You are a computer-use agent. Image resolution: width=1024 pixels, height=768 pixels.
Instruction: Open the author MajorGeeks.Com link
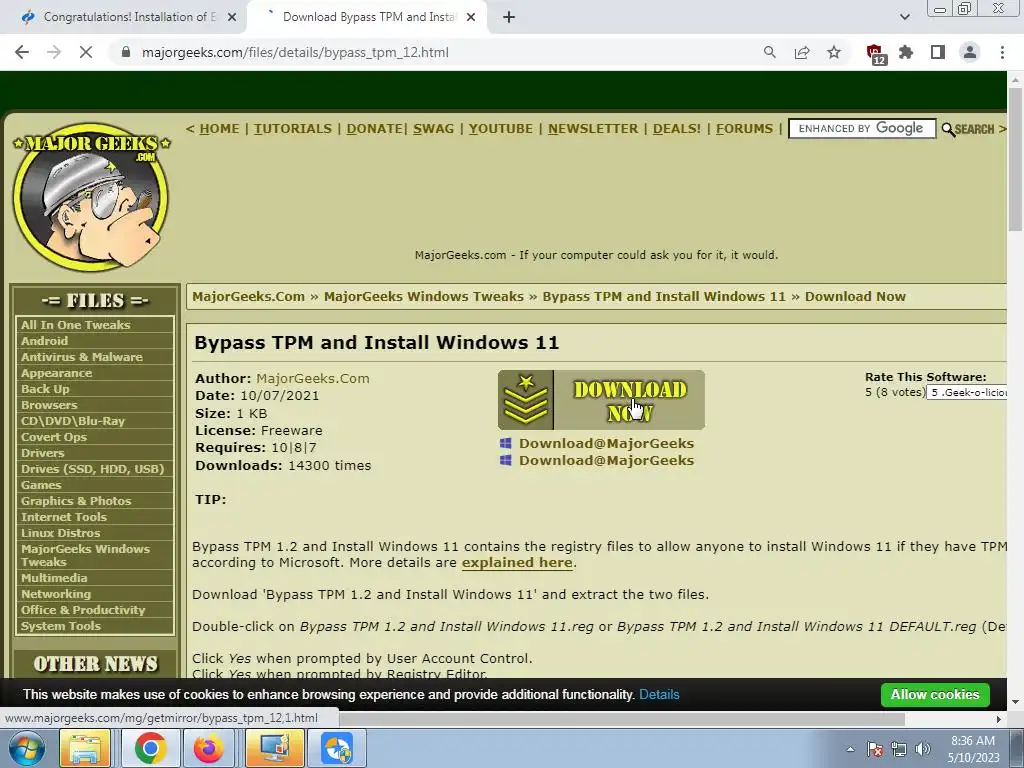pyautogui.click(x=313, y=378)
